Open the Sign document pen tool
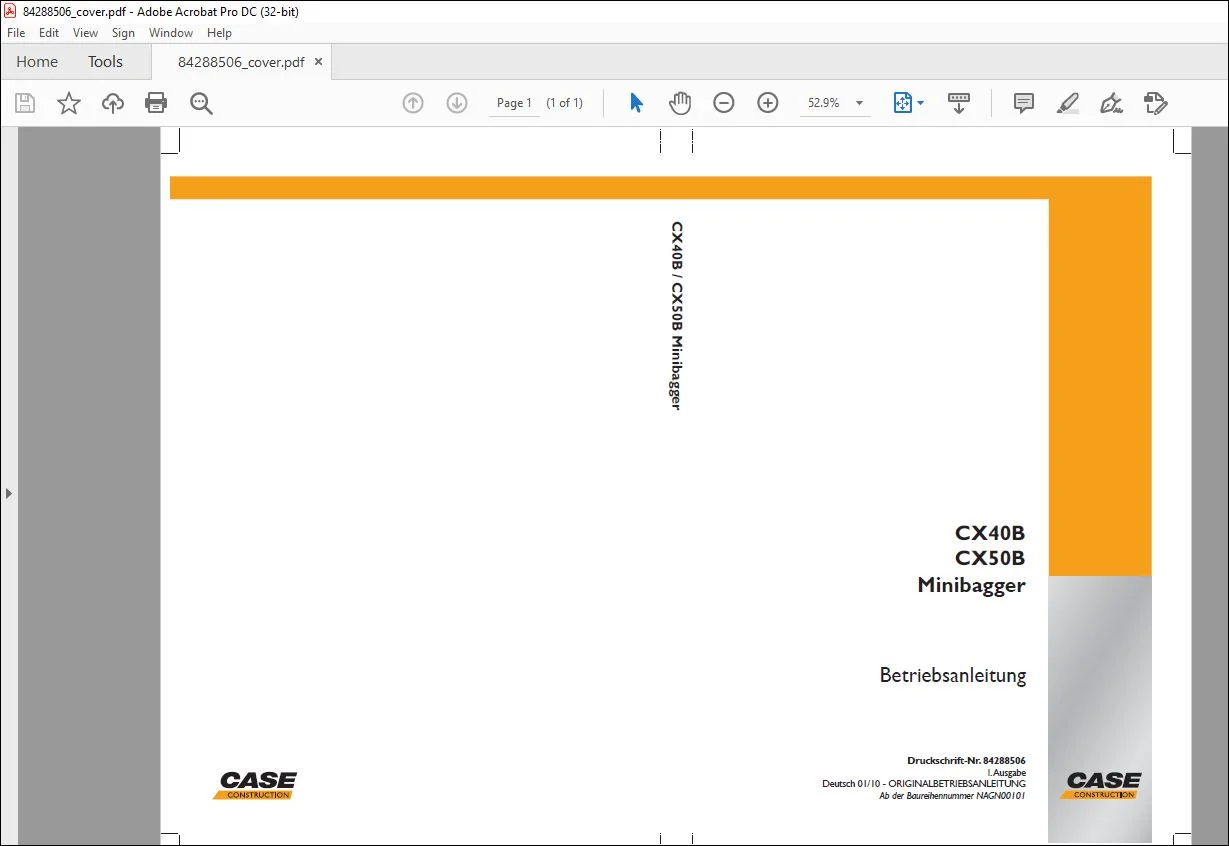 point(1111,103)
